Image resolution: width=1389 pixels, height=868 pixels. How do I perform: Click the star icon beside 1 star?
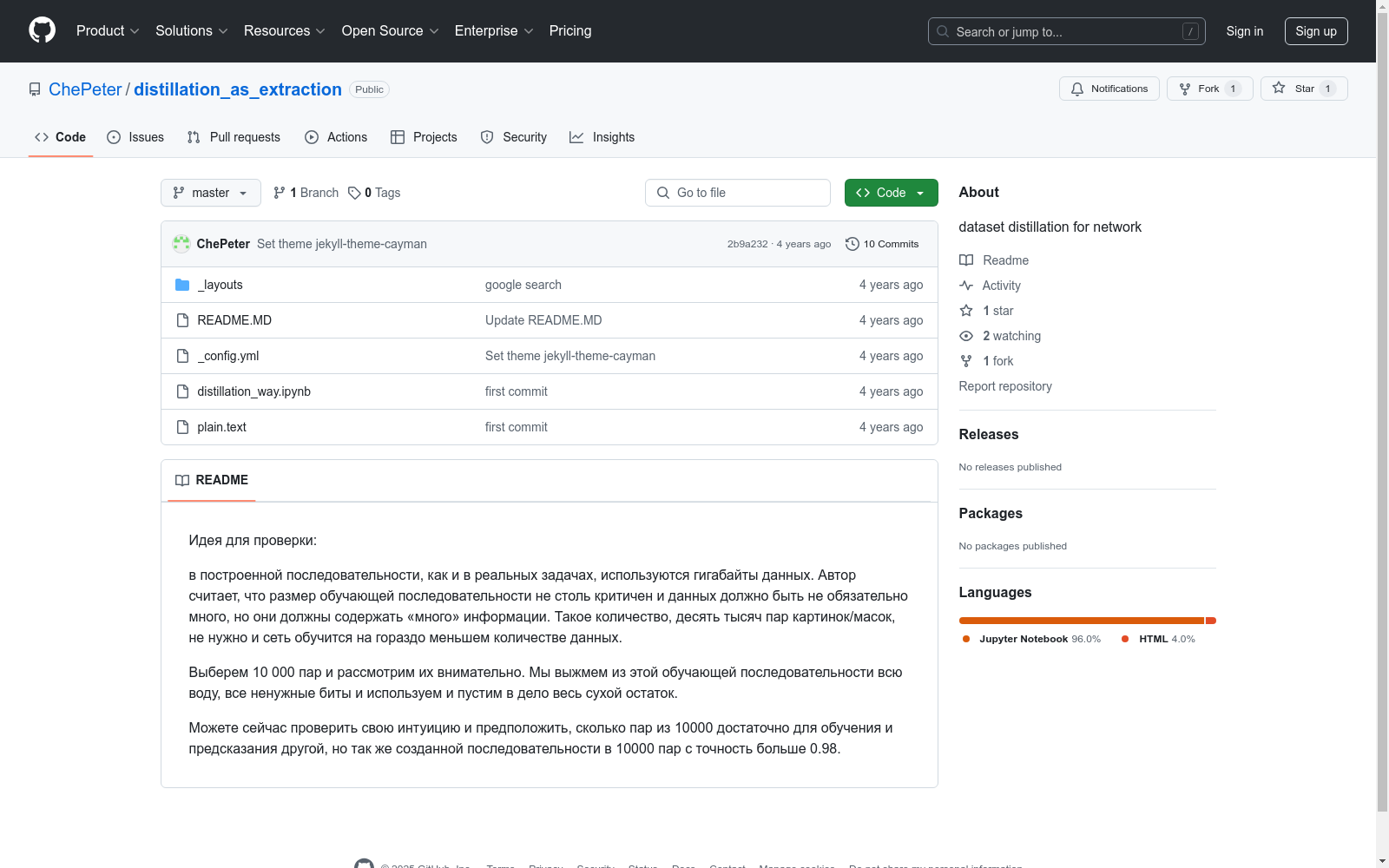pos(966,311)
